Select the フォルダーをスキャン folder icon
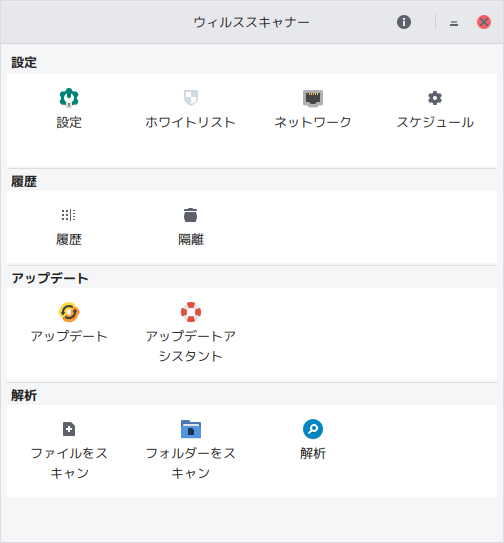 click(x=191, y=429)
